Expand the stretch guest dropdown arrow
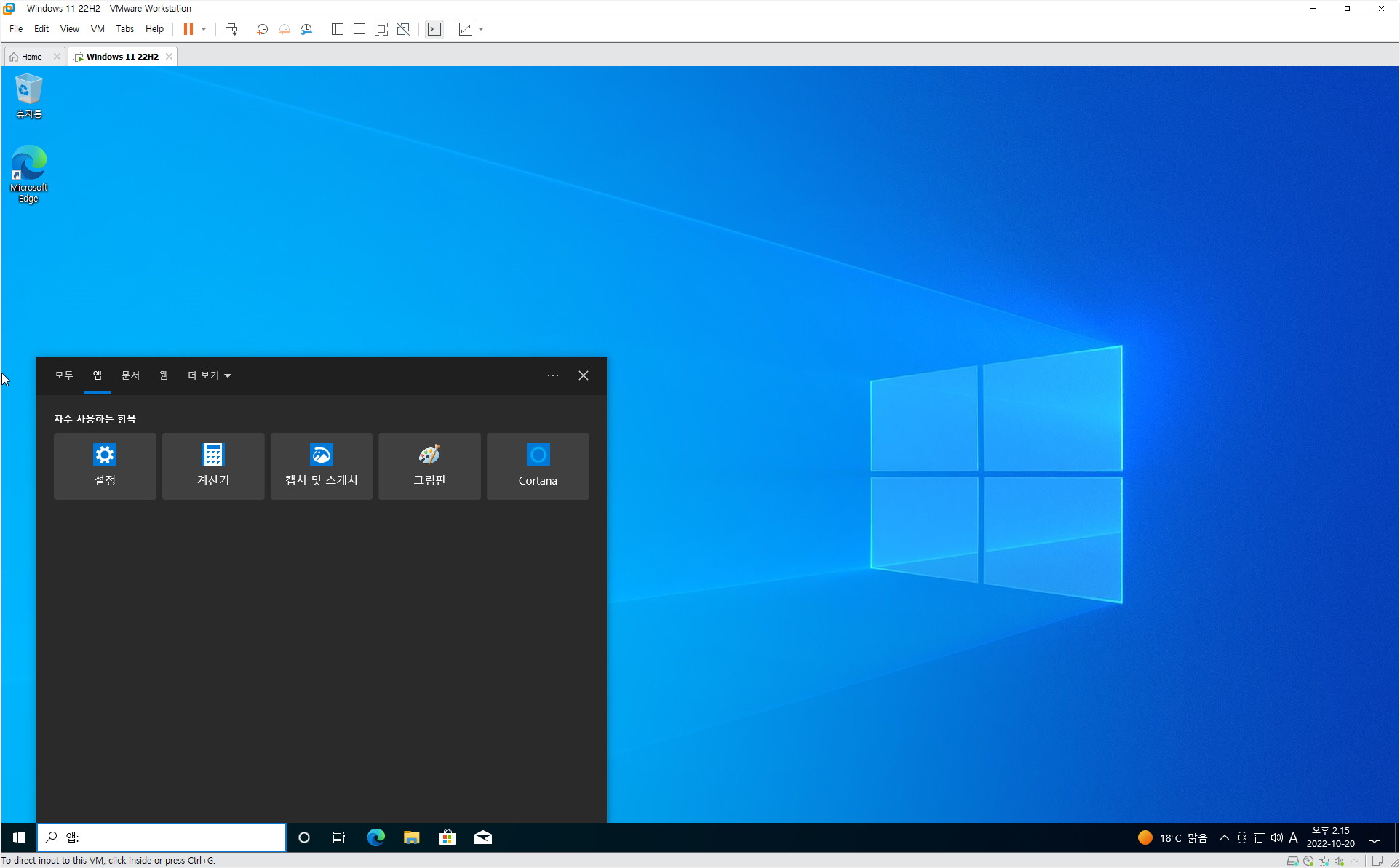Image resolution: width=1400 pixels, height=868 pixels. (x=481, y=29)
